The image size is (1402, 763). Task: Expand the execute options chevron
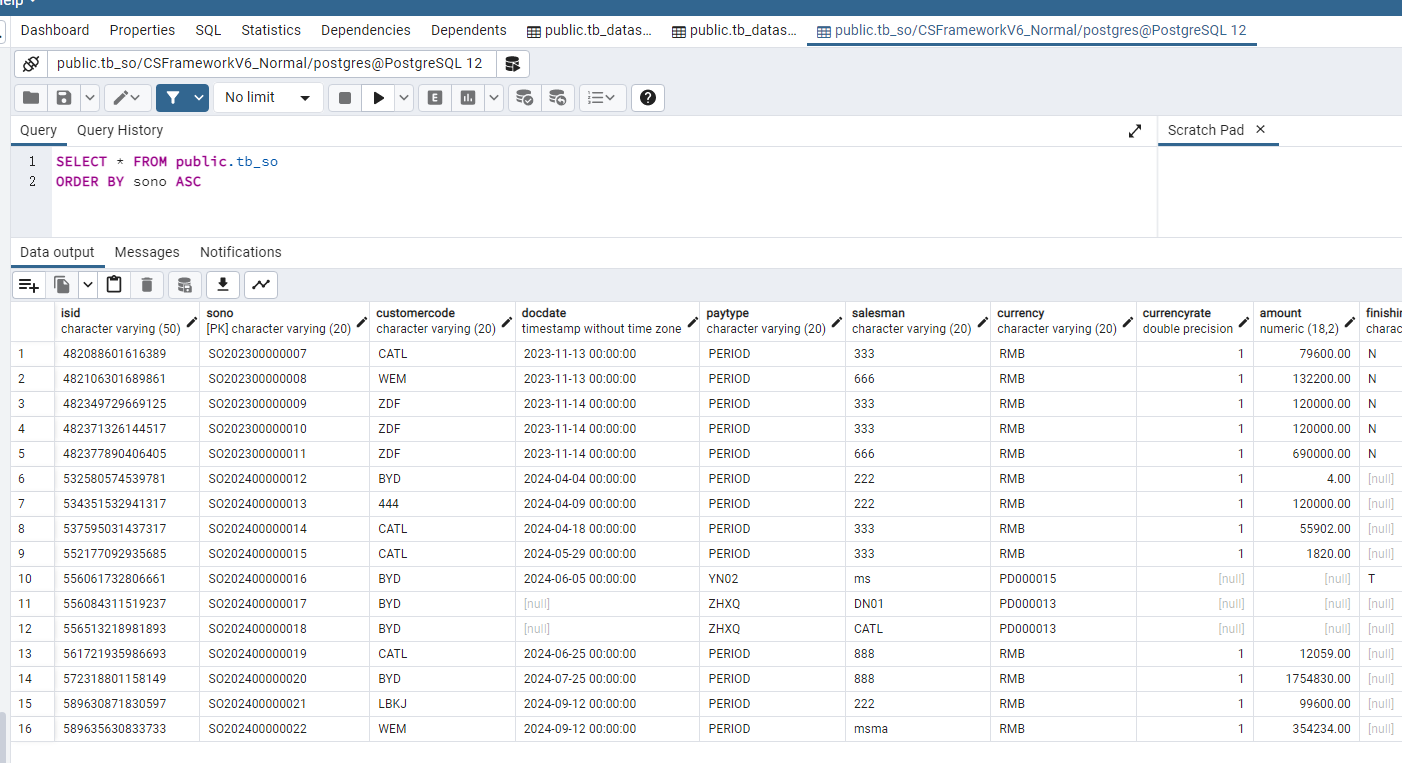click(x=405, y=97)
